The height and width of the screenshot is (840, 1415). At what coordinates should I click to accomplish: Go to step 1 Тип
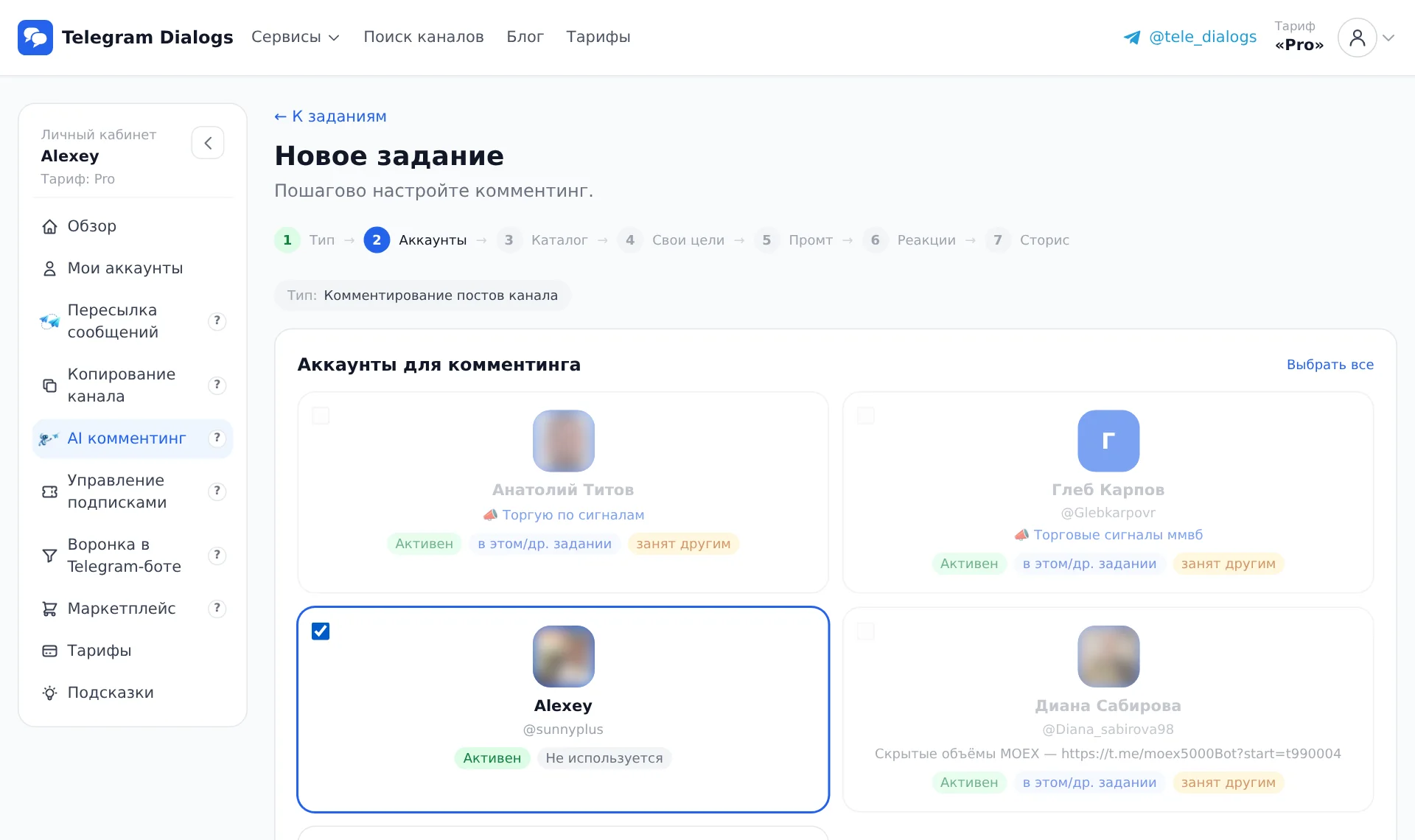point(304,240)
